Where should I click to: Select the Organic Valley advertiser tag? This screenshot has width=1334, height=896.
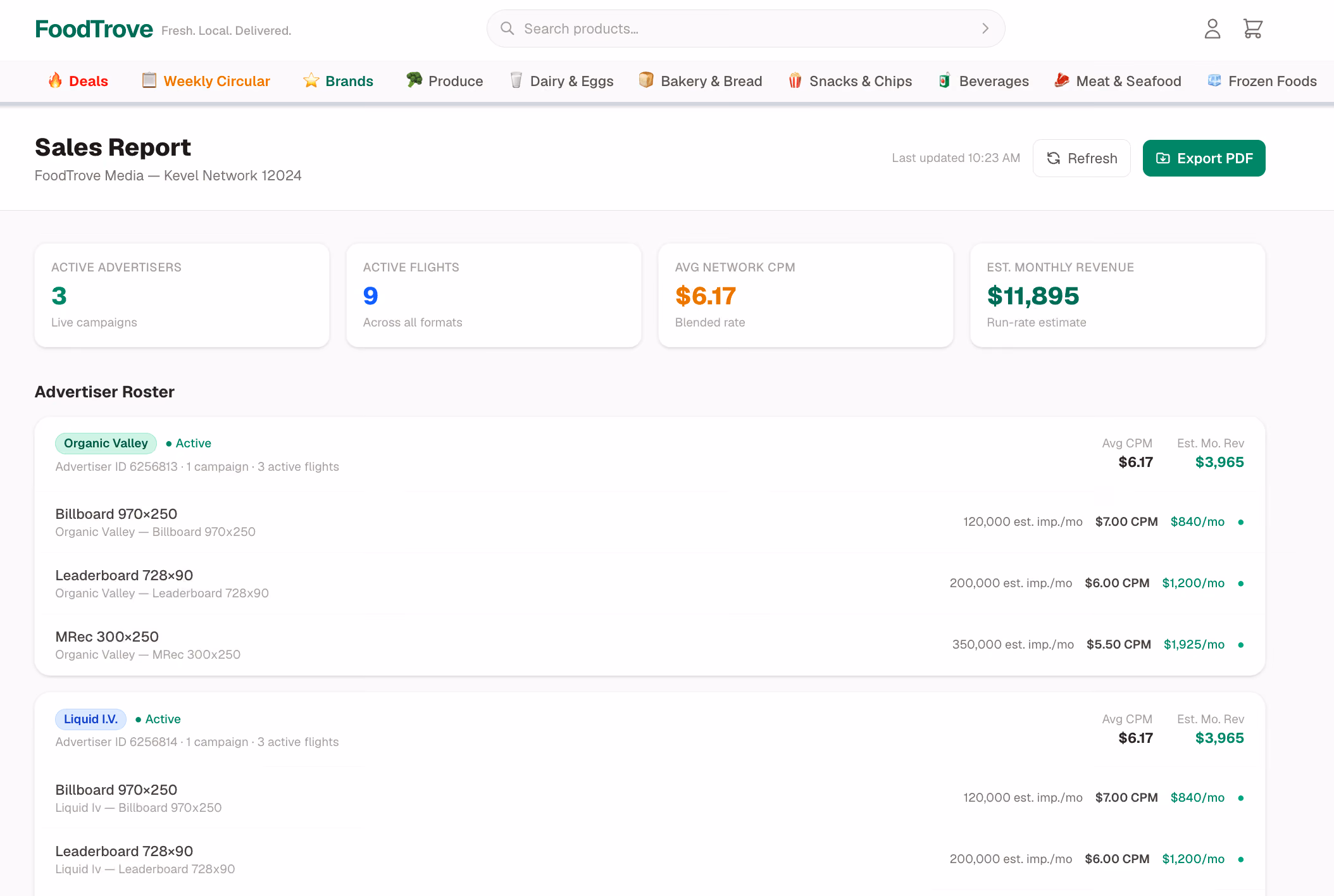click(x=106, y=444)
